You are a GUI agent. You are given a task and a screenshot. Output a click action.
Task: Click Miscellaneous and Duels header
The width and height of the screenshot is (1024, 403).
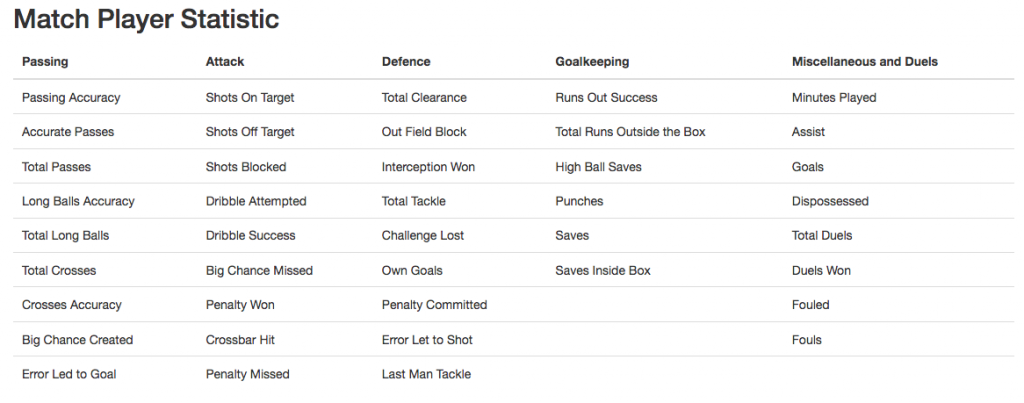click(865, 61)
